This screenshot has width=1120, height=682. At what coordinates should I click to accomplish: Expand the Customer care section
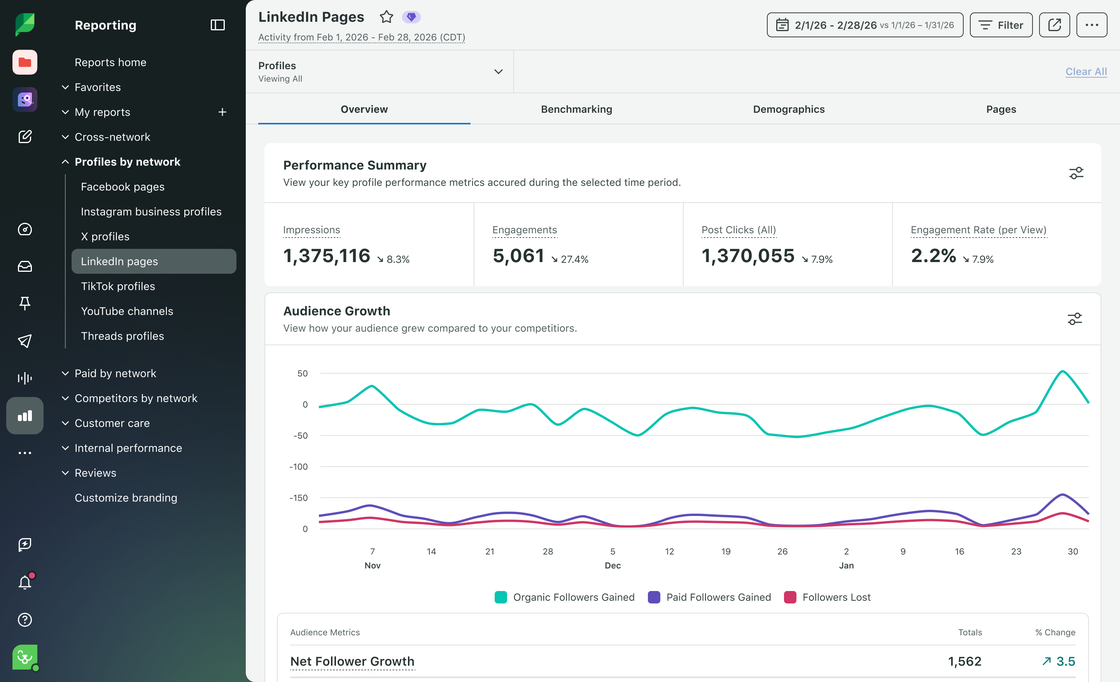point(106,423)
